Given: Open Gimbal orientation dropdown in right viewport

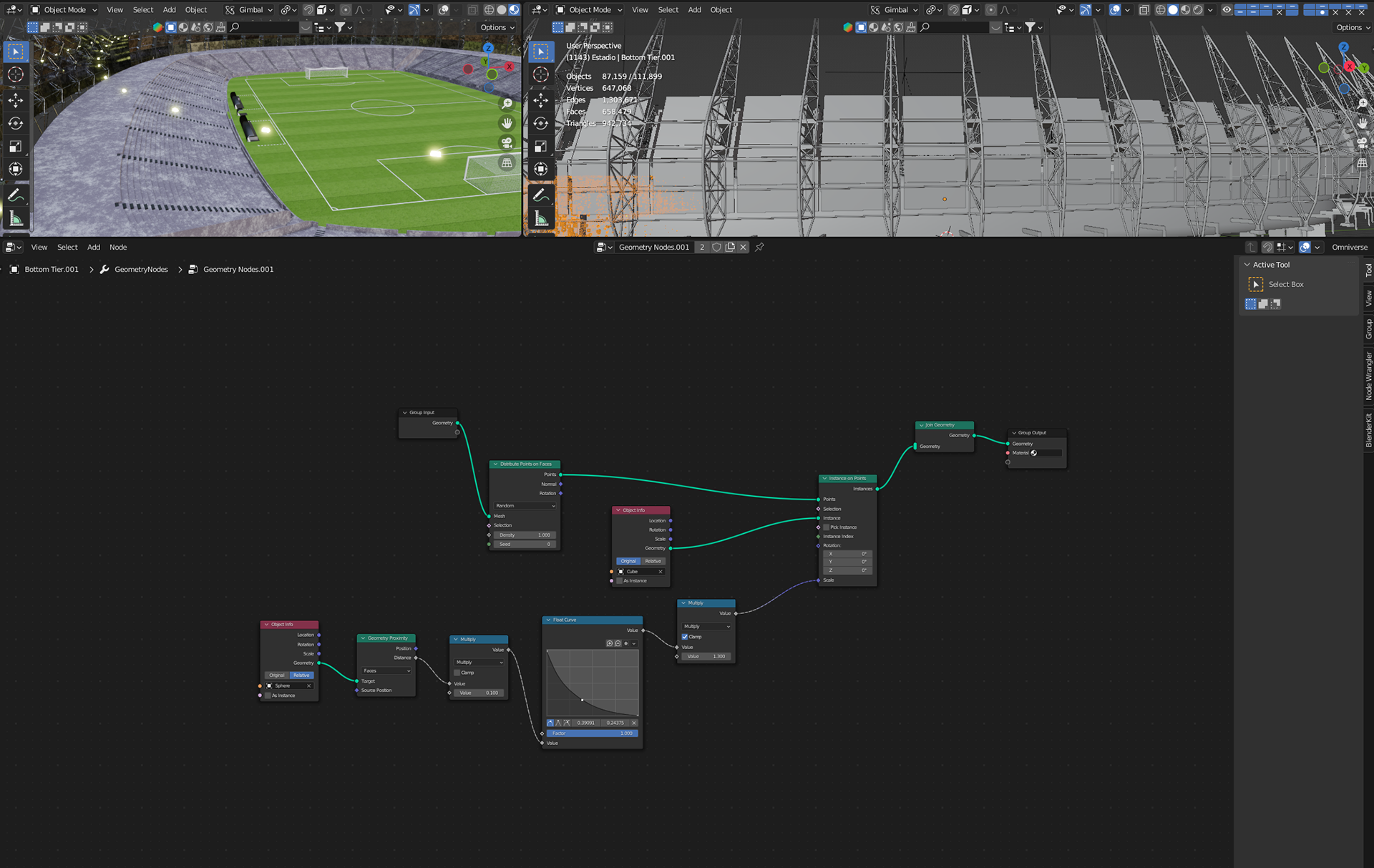Looking at the screenshot, I should [x=895, y=10].
